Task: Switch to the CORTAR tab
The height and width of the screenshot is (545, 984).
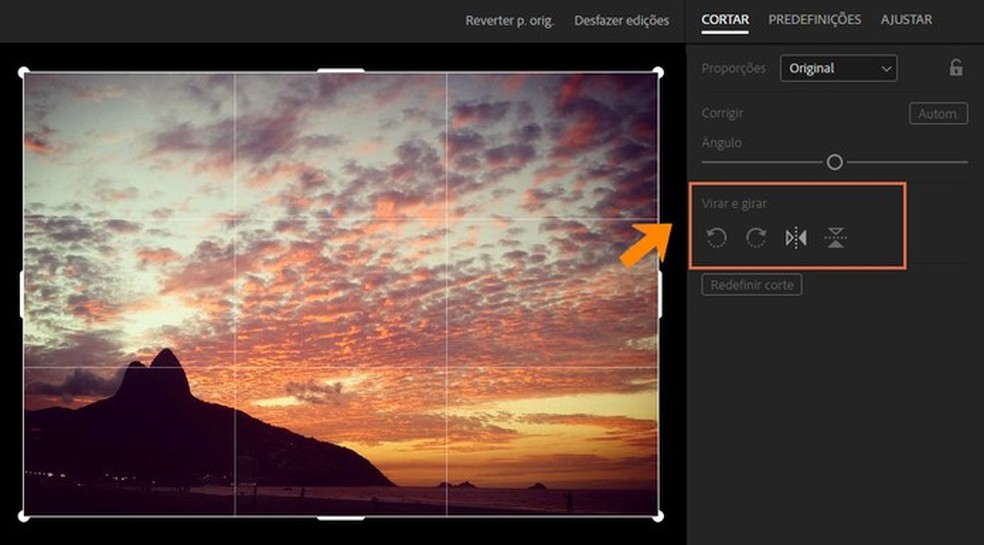Action: [x=725, y=19]
